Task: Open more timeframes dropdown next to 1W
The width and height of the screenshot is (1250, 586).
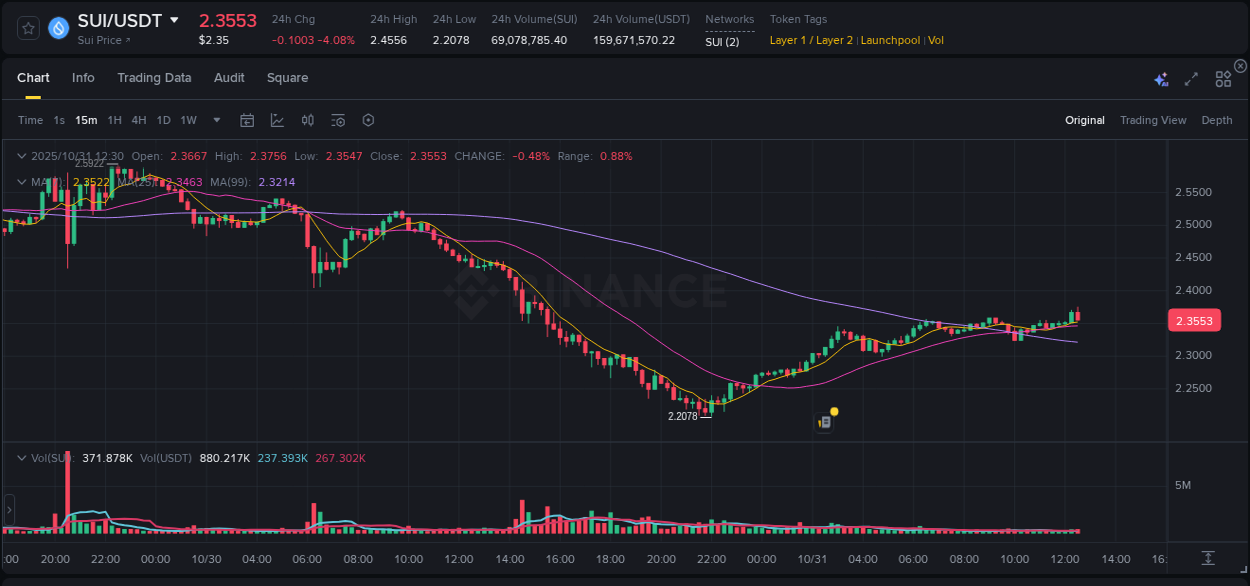Action: [215, 119]
